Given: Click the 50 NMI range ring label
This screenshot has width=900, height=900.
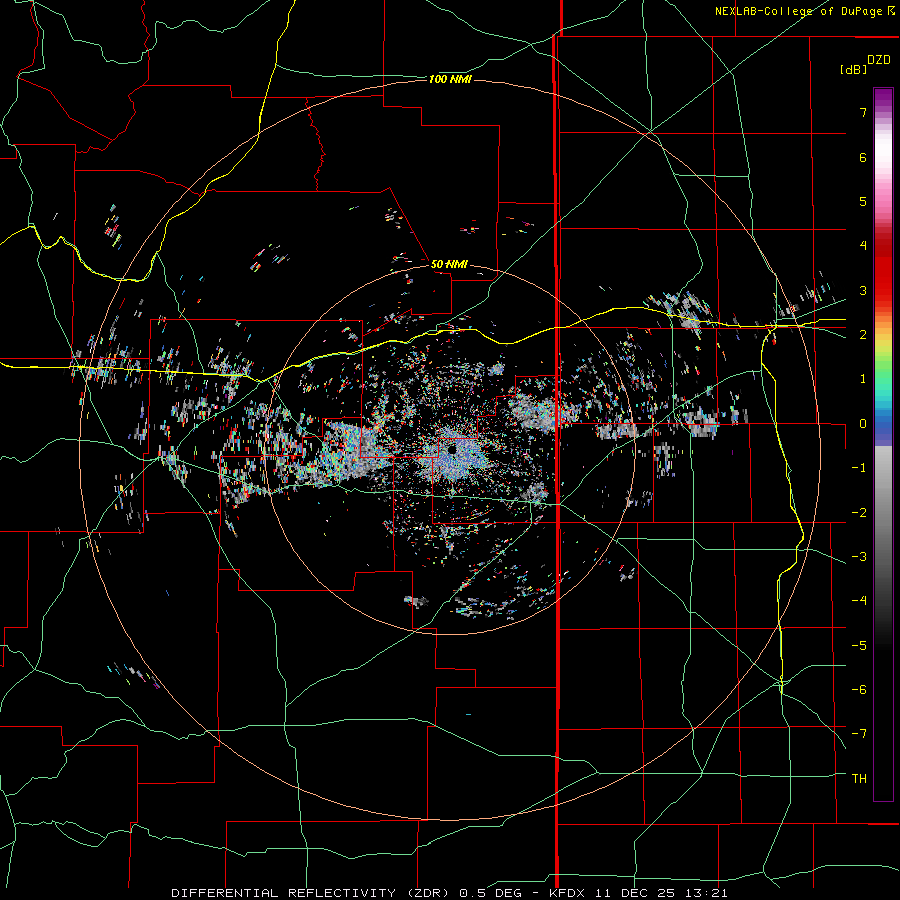Looking at the screenshot, I should (x=449, y=264).
